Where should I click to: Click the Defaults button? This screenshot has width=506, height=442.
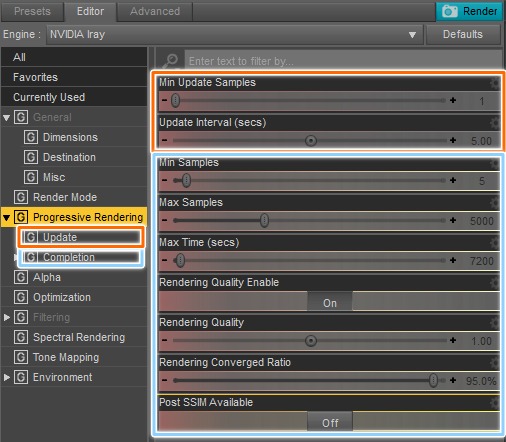[x=463, y=34]
